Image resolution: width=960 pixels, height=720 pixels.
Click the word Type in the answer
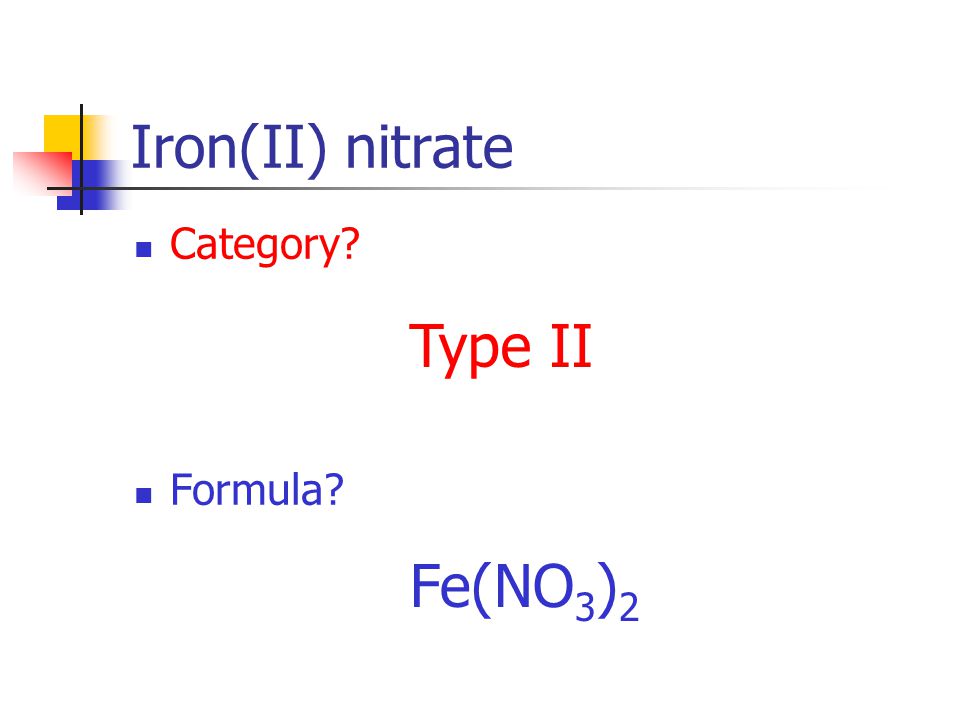tap(470, 350)
